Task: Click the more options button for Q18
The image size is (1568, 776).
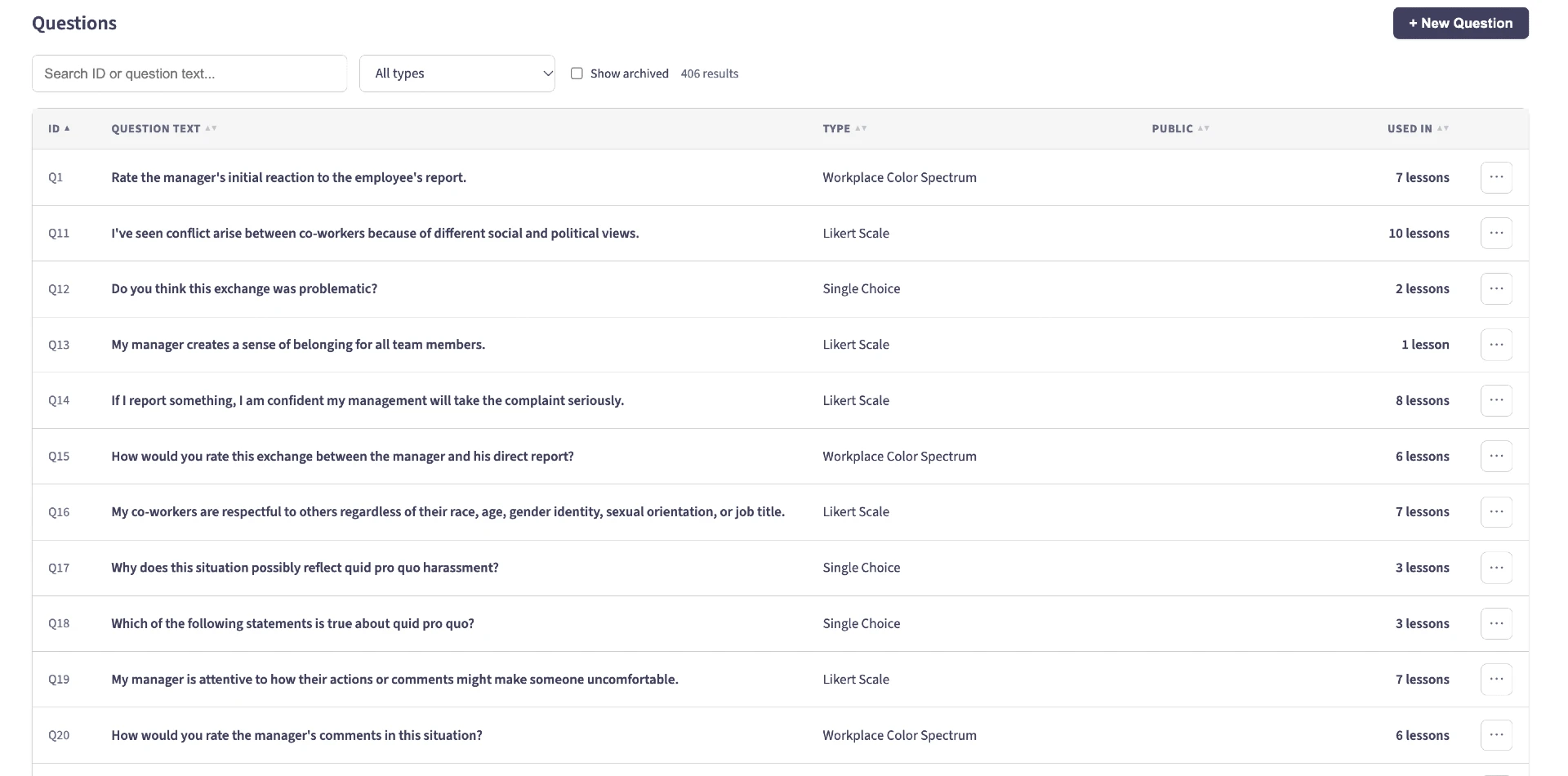Action: tap(1496, 623)
